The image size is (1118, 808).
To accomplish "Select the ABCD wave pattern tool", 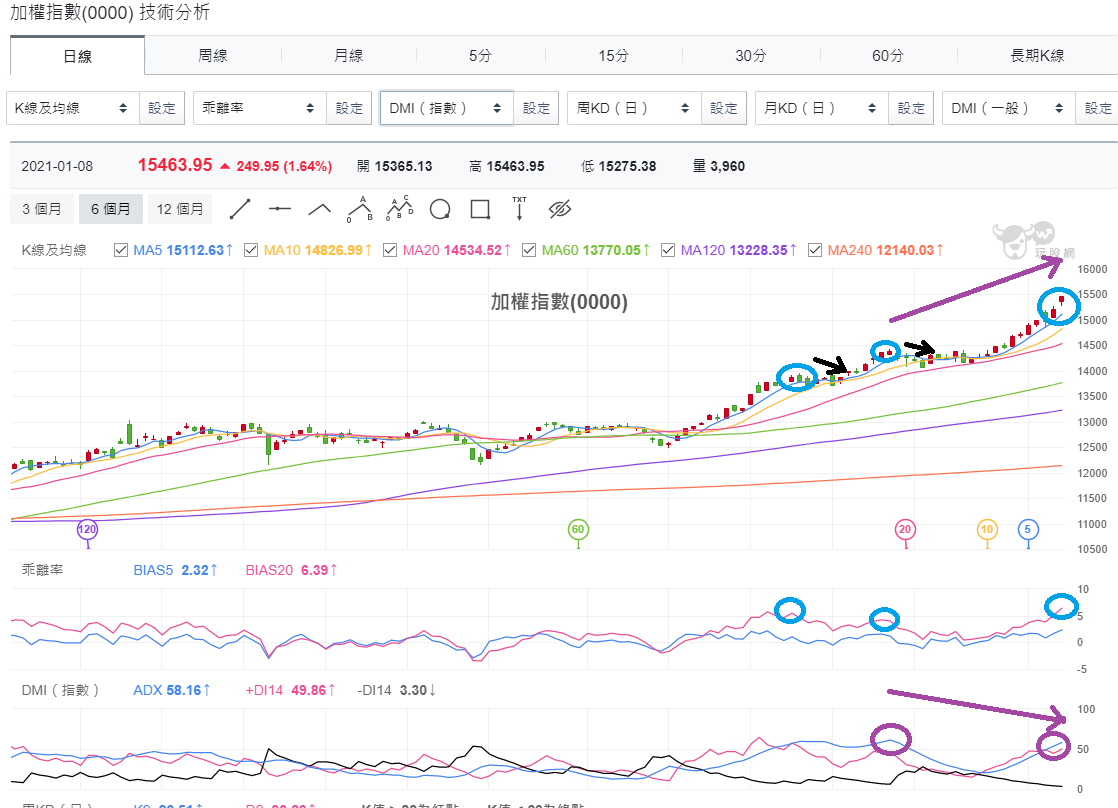I will (399, 208).
